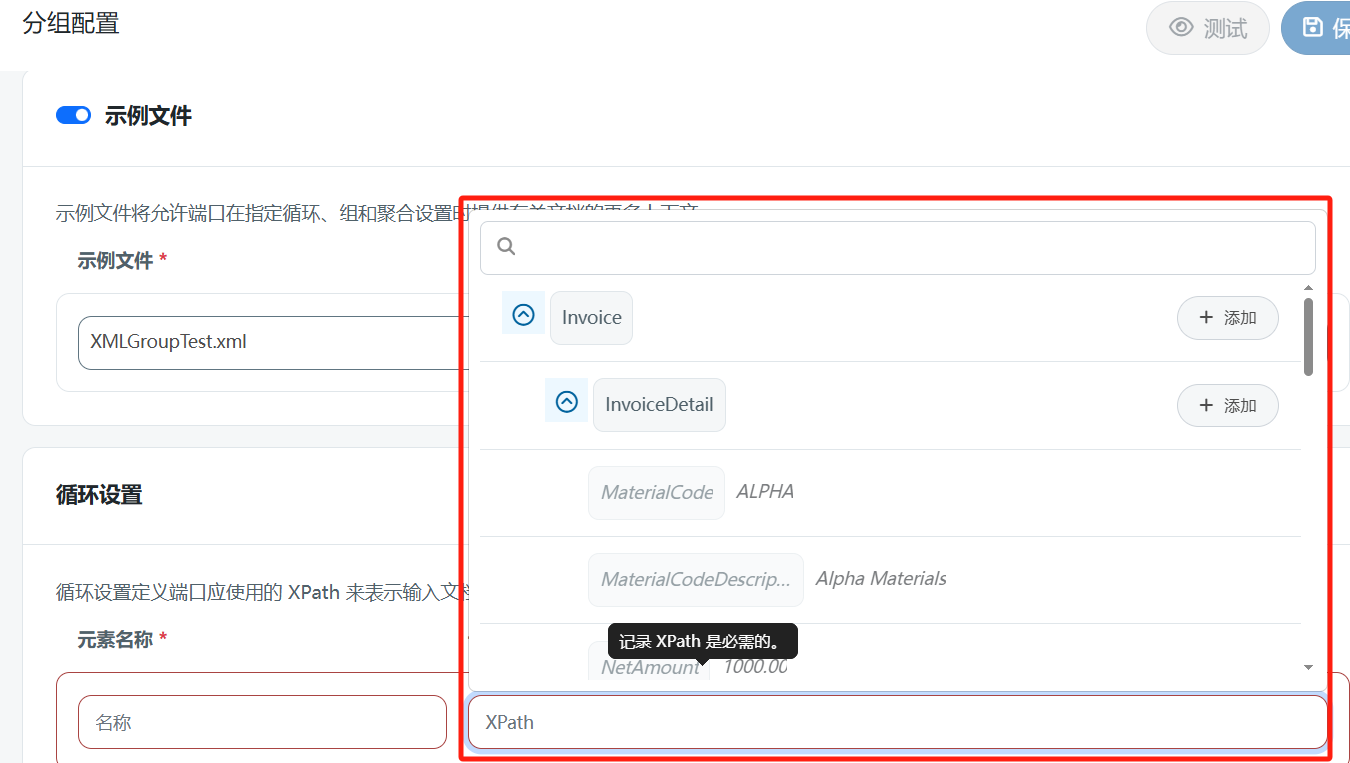Click the 测试 button
Screen dimensions: 1350x763
pos(1207,27)
